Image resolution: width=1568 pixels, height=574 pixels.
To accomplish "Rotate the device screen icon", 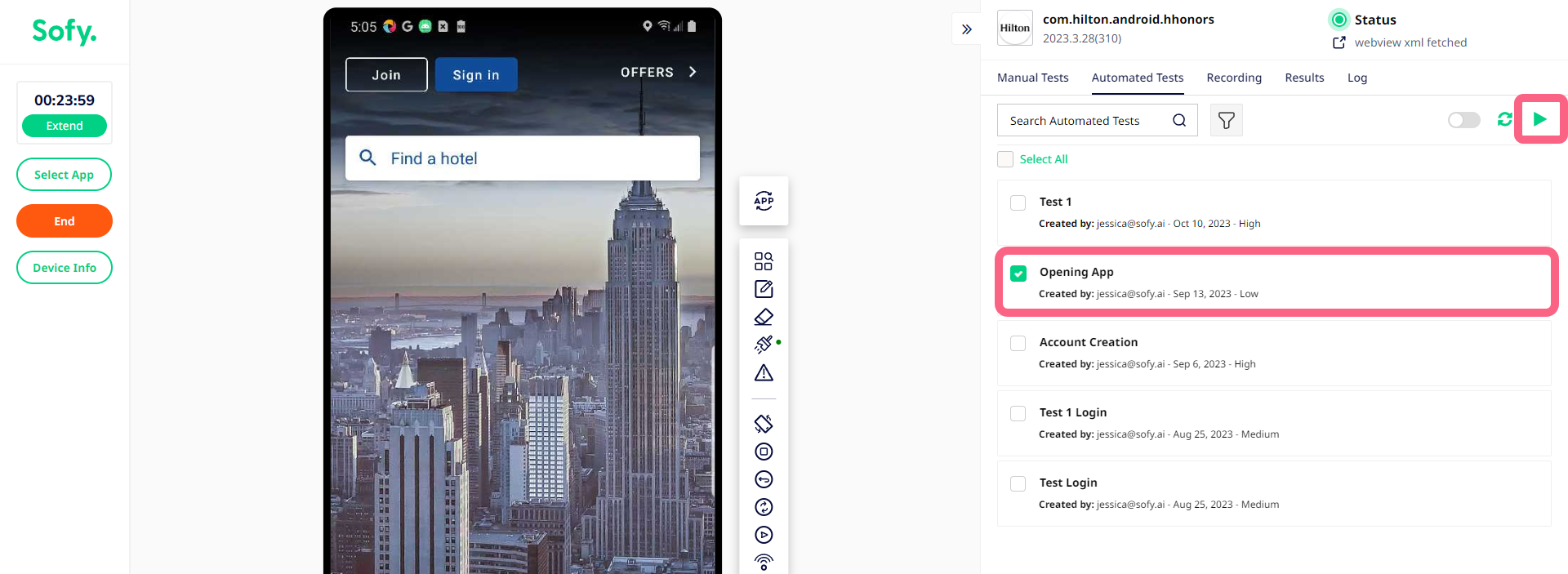I will [764, 423].
